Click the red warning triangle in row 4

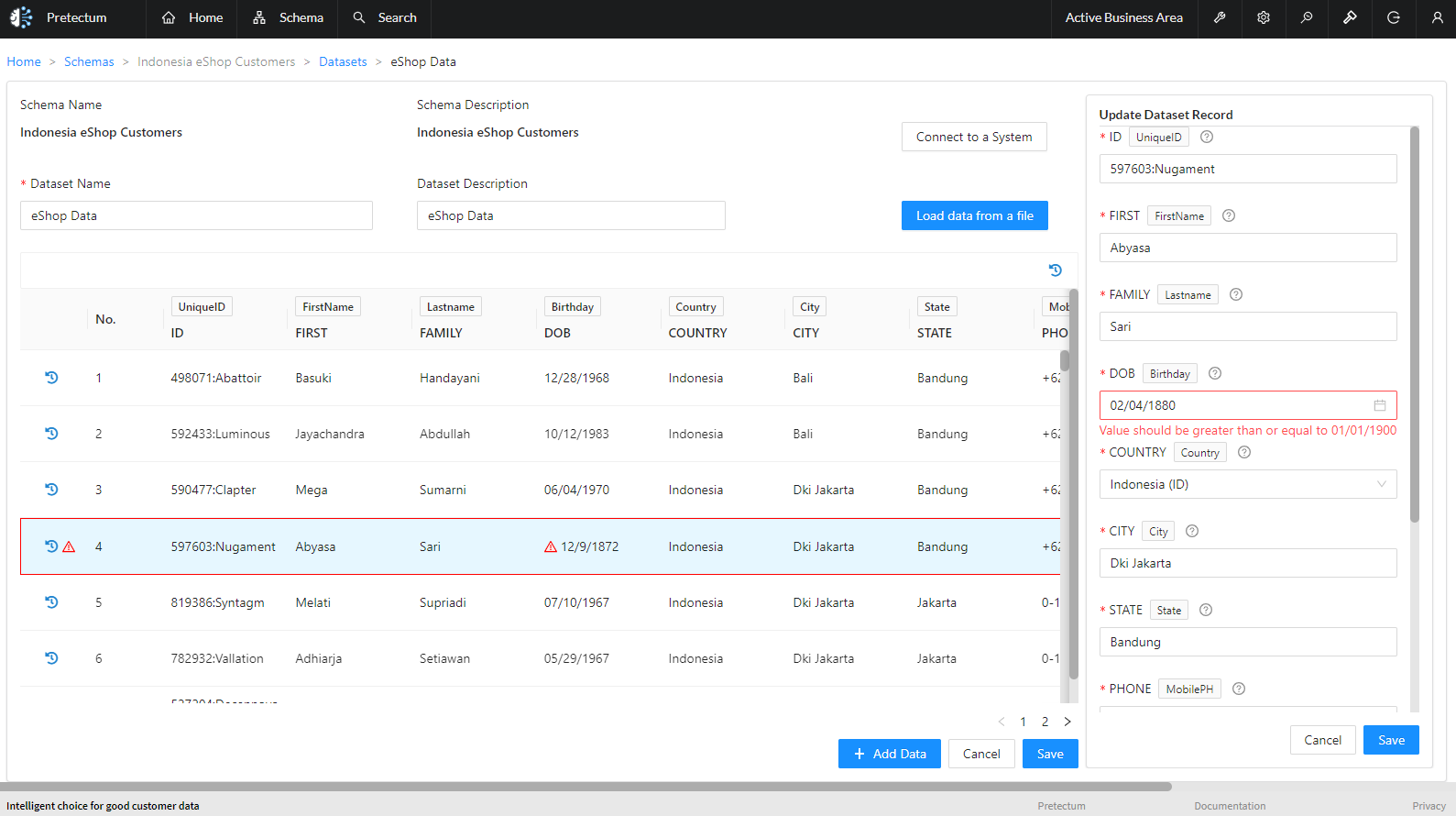(x=69, y=546)
